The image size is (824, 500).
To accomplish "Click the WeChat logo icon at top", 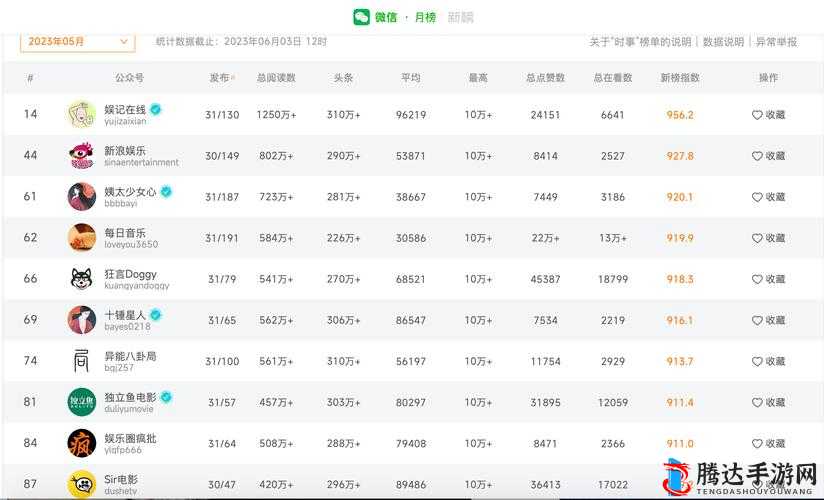I will tap(362, 17).
